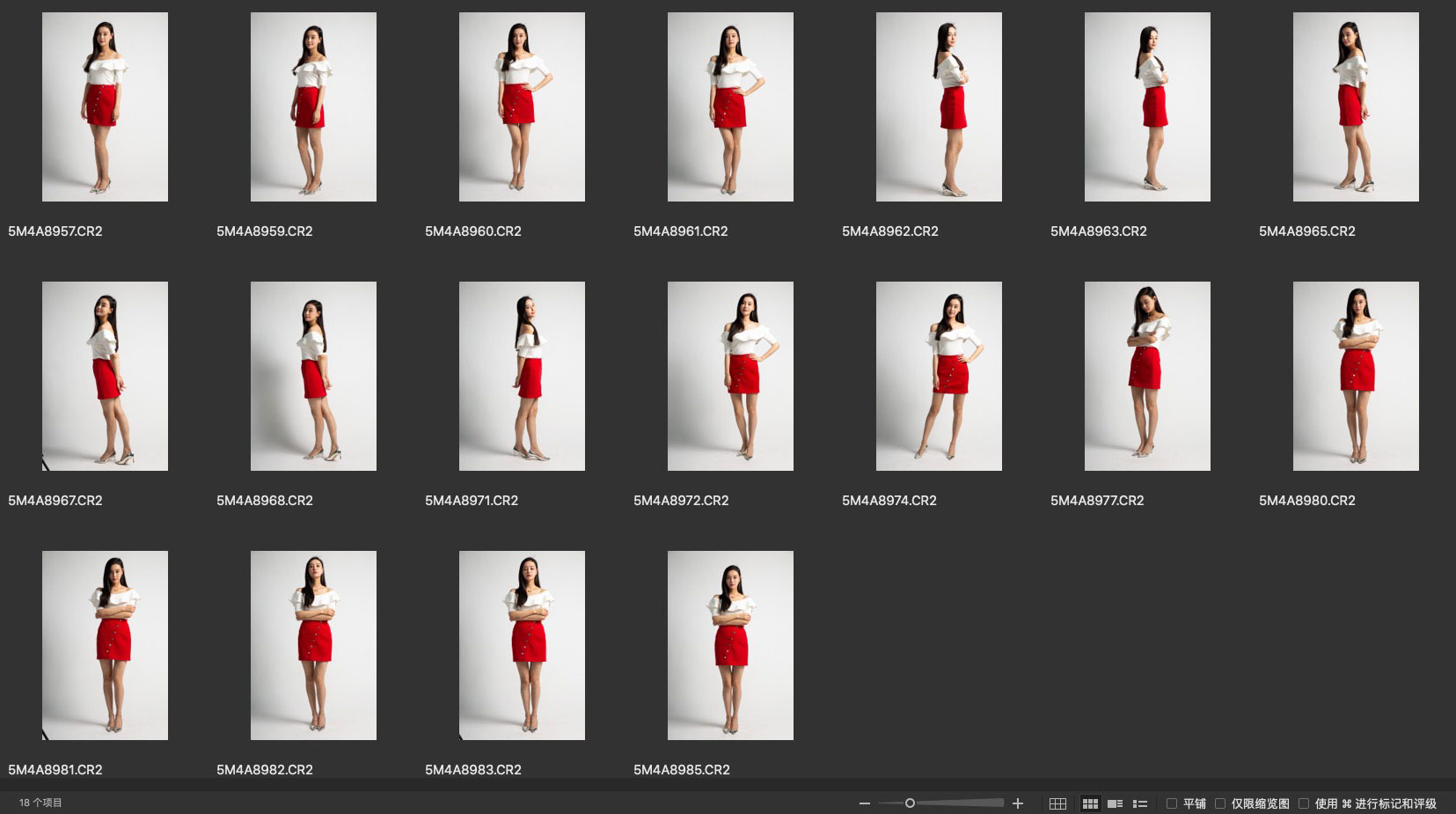Enable the 平铺 tile checkbox
This screenshot has width=1456, height=814.
[x=1172, y=803]
